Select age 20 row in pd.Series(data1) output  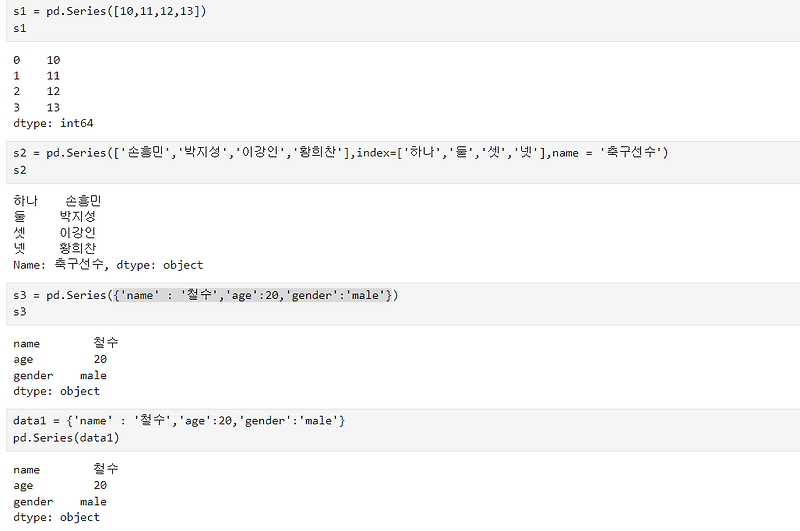[x=60, y=485]
